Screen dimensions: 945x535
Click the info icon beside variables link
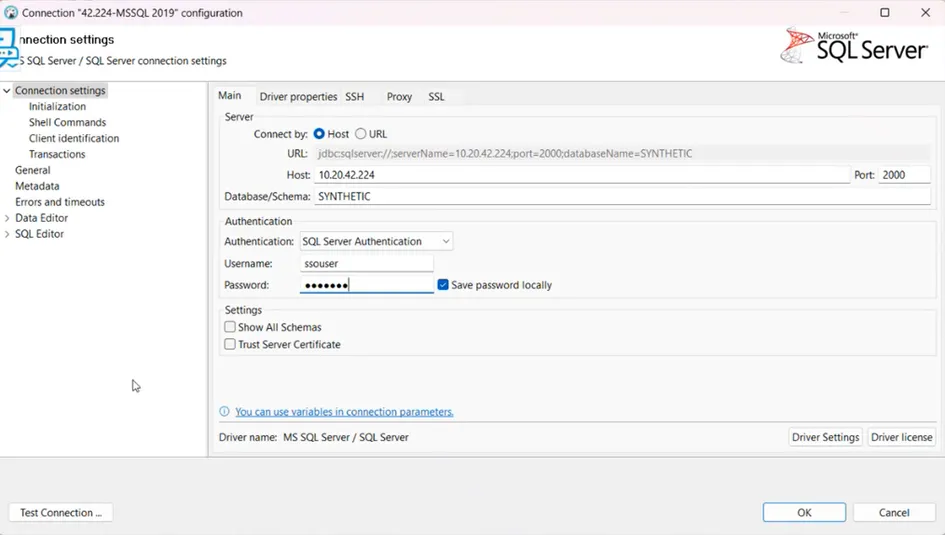pyautogui.click(x=224, y=411)
